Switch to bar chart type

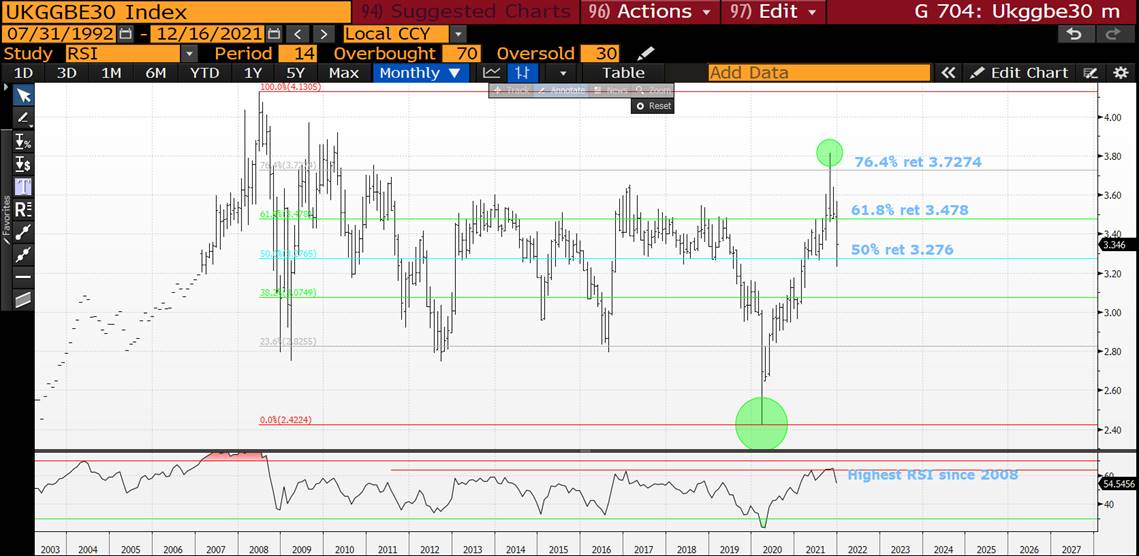pos(522,73)
